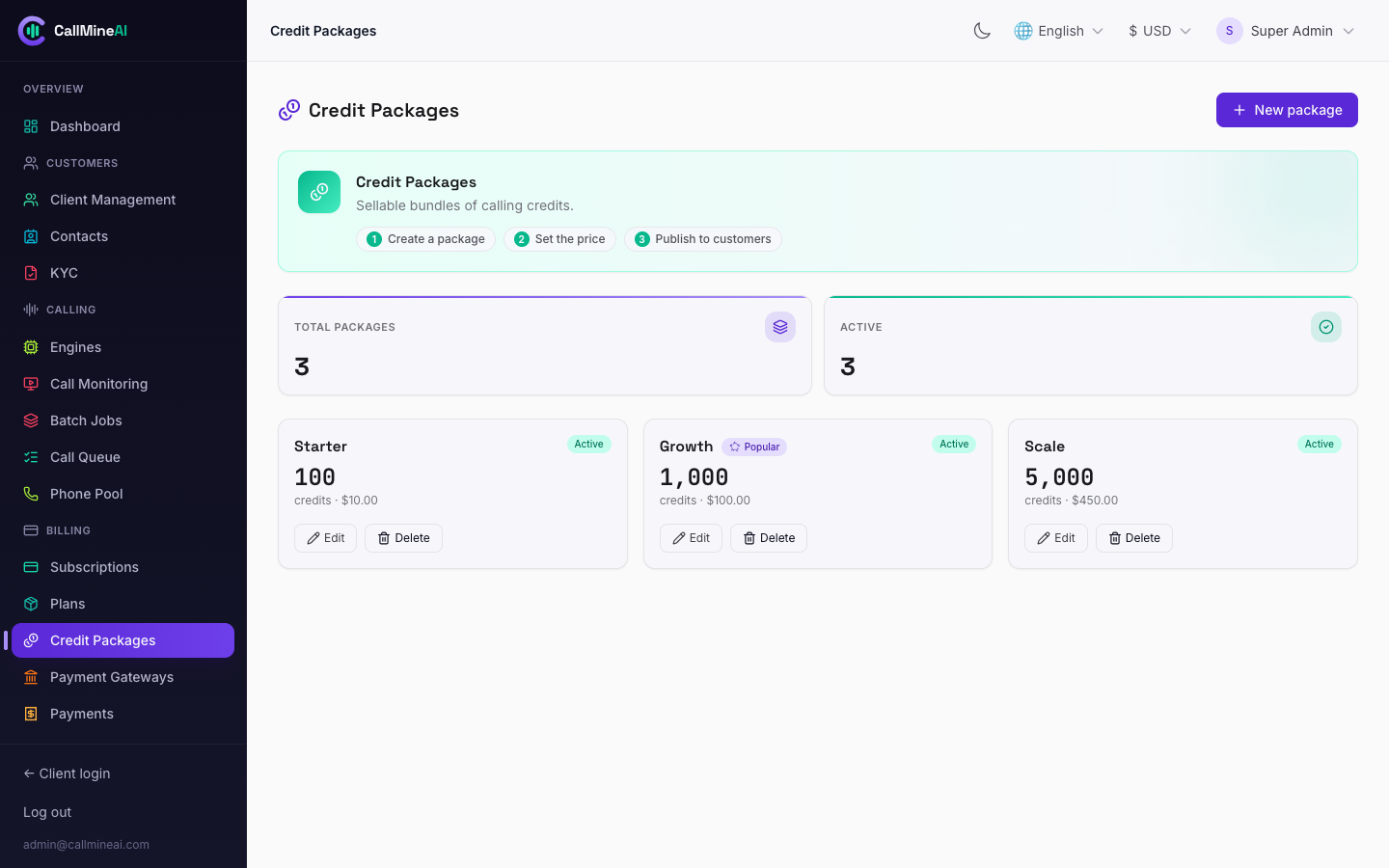Viewport: 1389px width, 868px height.
Task: Click the Payments receipt icon
Action: point(31,714)
